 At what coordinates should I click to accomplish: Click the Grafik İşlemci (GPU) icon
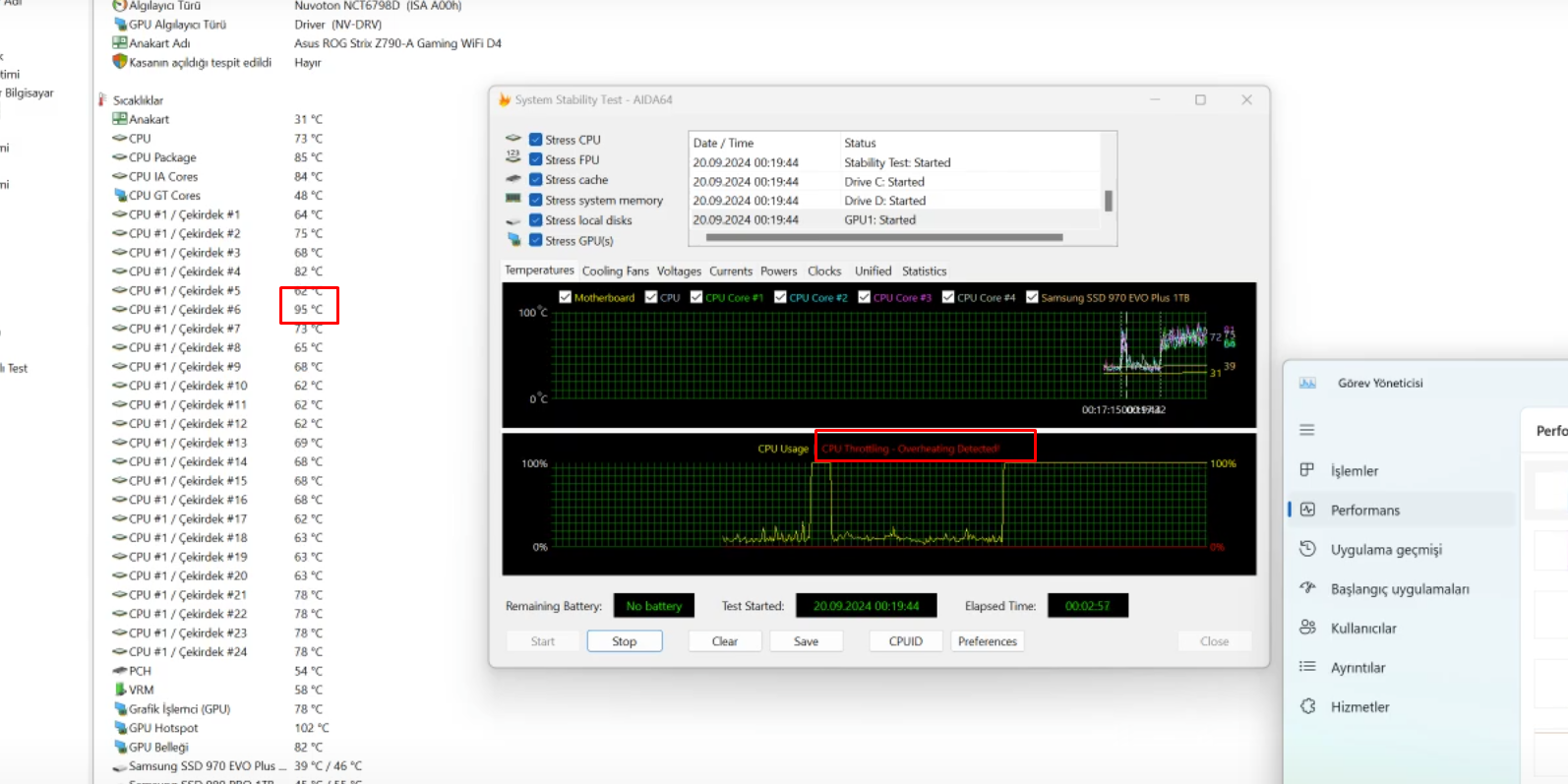pyautogui.click(x=120, y=708)
